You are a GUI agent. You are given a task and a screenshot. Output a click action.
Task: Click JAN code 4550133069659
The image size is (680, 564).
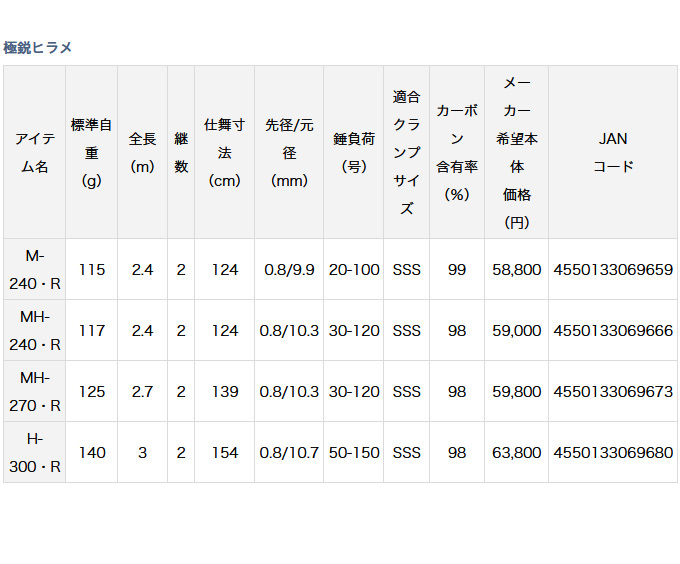click(613, 270)
